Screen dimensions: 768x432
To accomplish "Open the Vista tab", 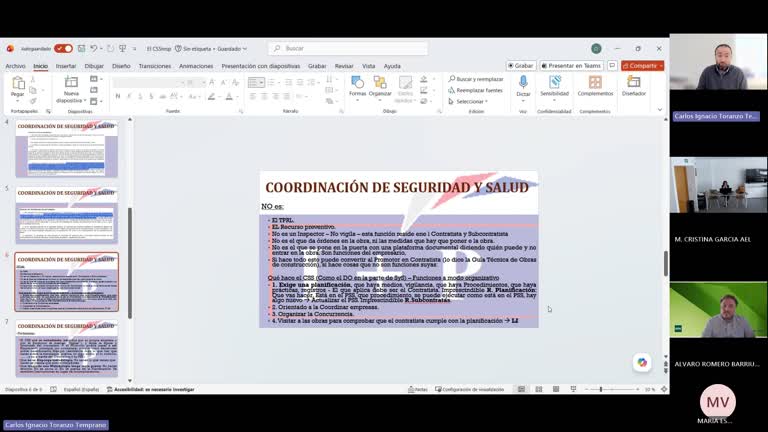I will pos(368,66).
